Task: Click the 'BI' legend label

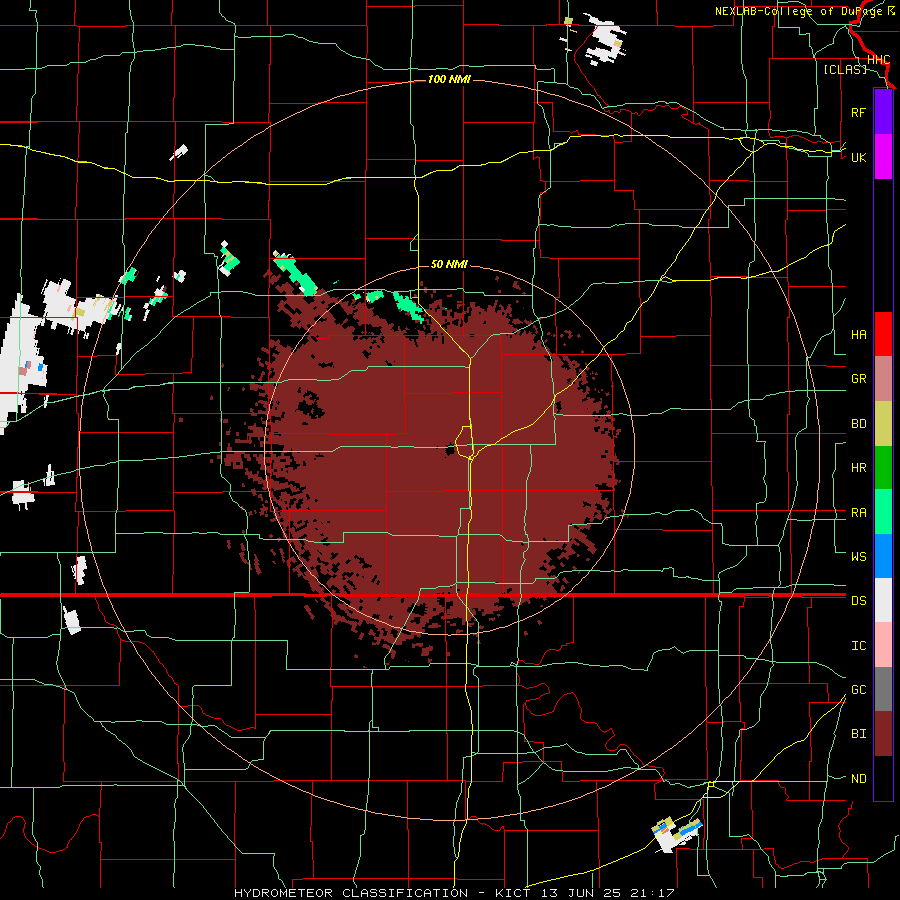Action: [858, 734]
